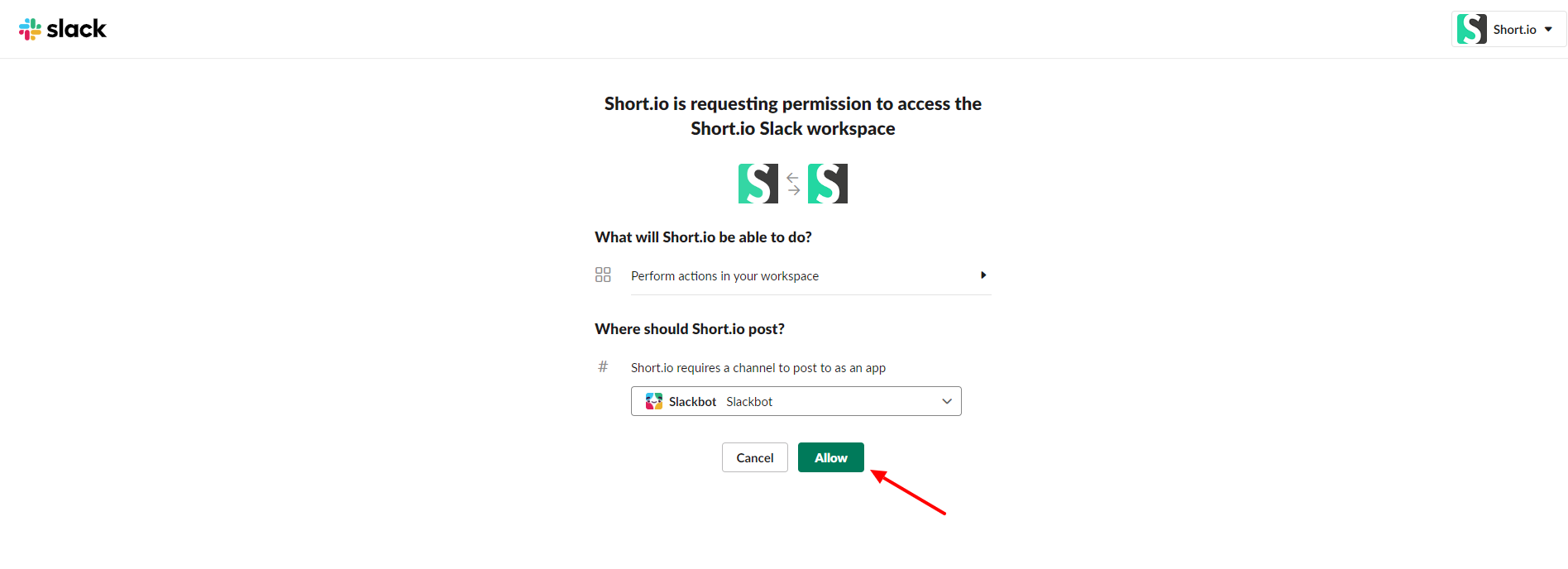This screenshot has width=1568, height=569.
Task: Select "Perform actions in your workspace" row
Action: [x=724, y=276]
